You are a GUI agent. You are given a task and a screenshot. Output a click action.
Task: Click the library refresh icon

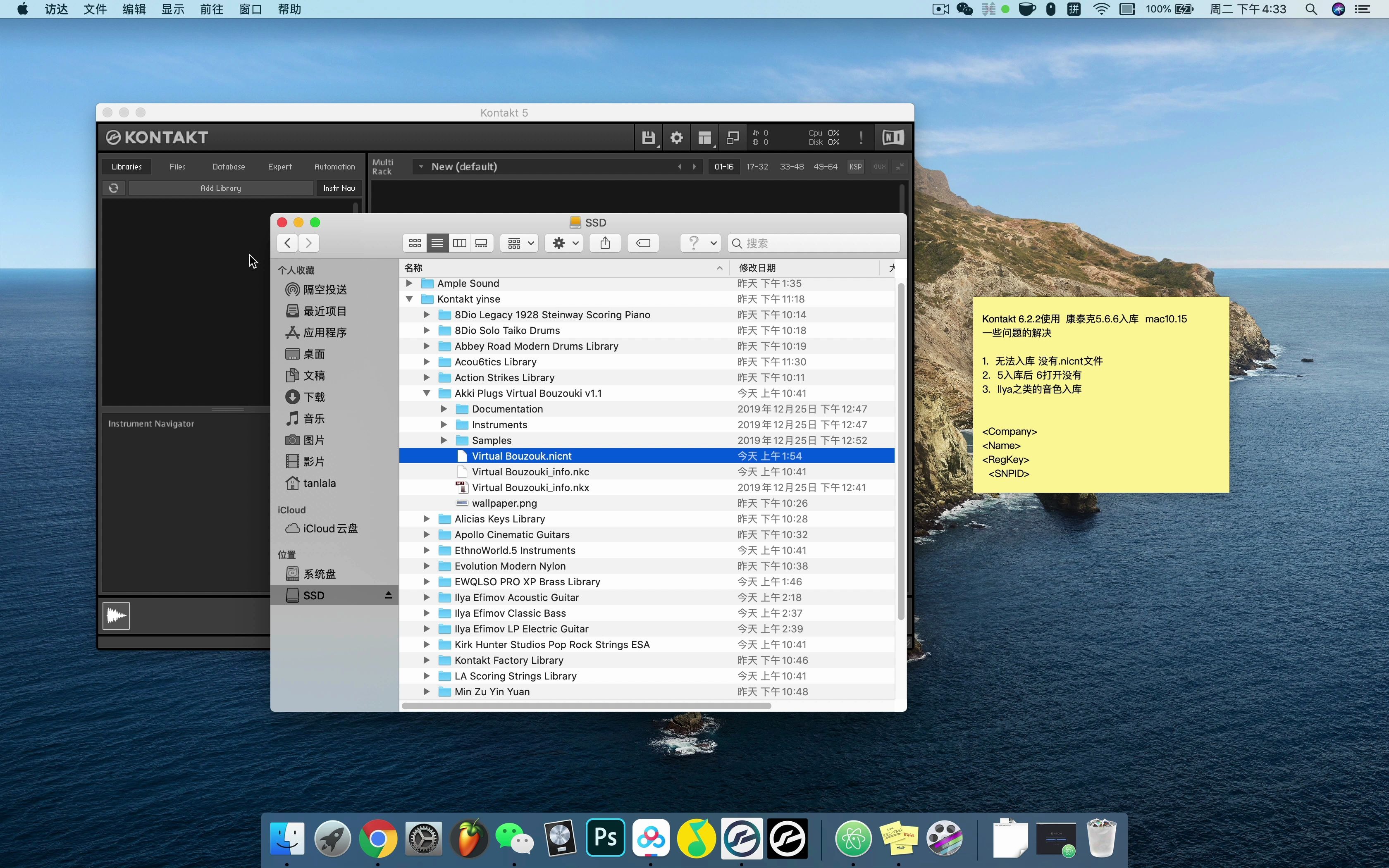click(x=114, y=188)
